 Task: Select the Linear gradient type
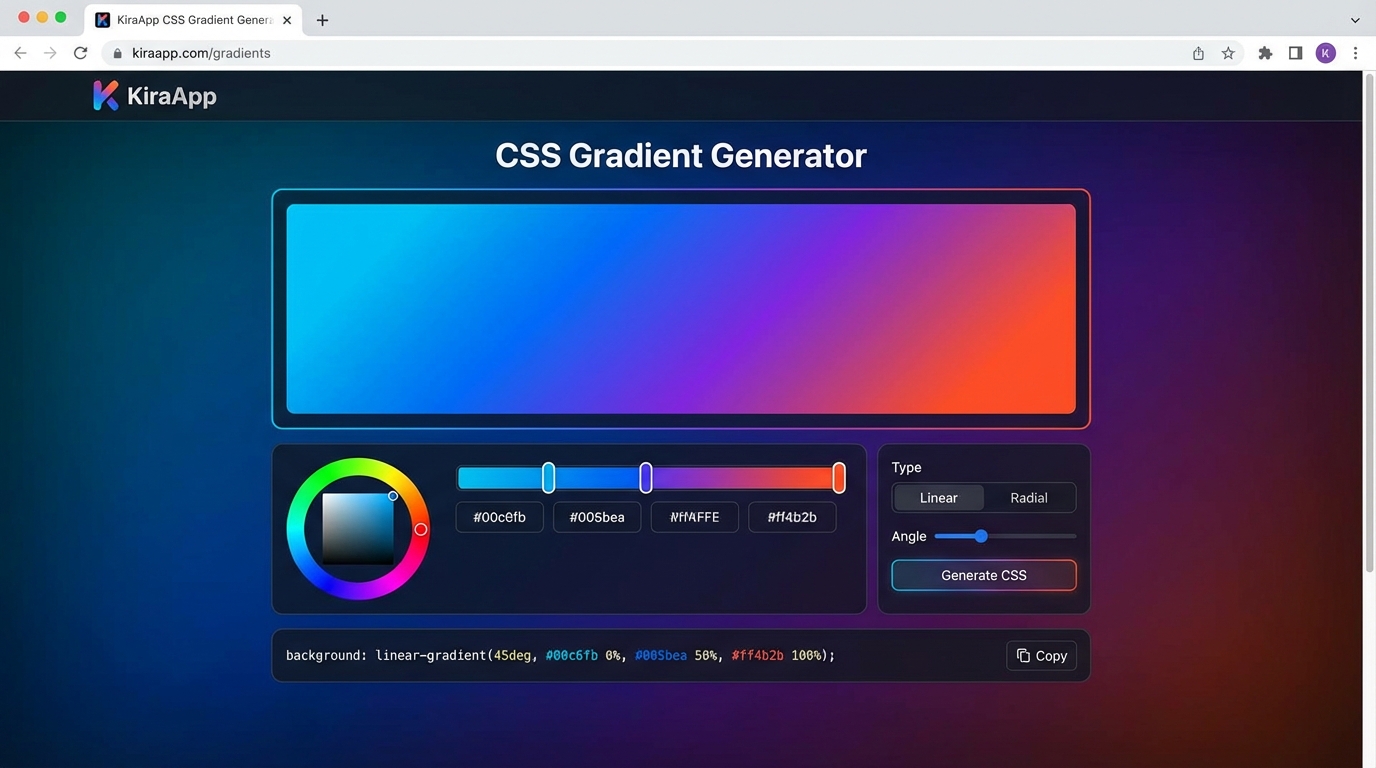pos(938,497)
